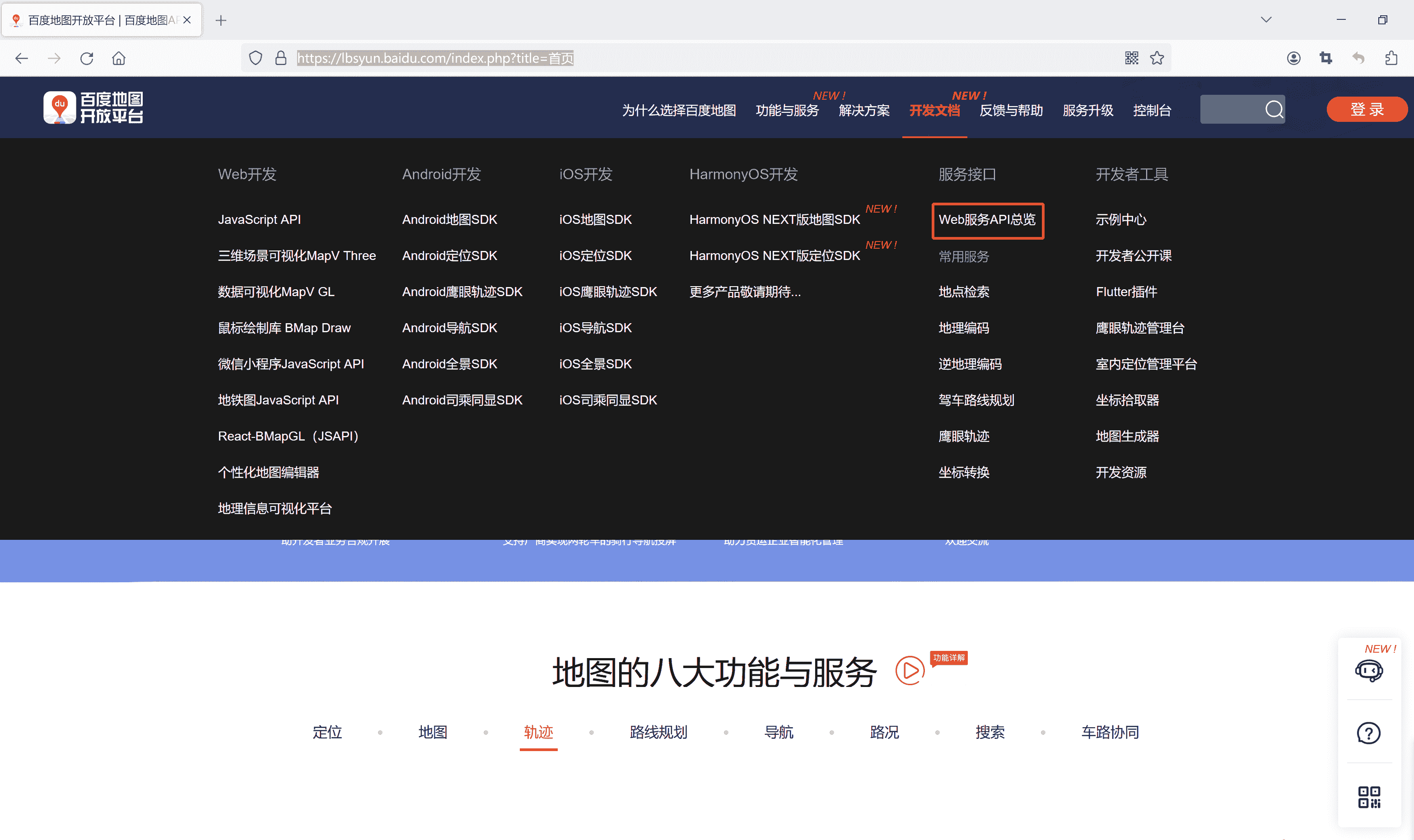Go to browser home page icon

coord(119,58)
